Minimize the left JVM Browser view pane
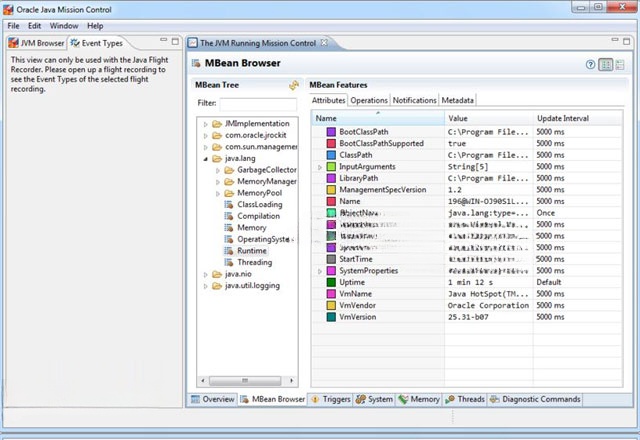Screen dimensions: 640x440 [164, 40]
